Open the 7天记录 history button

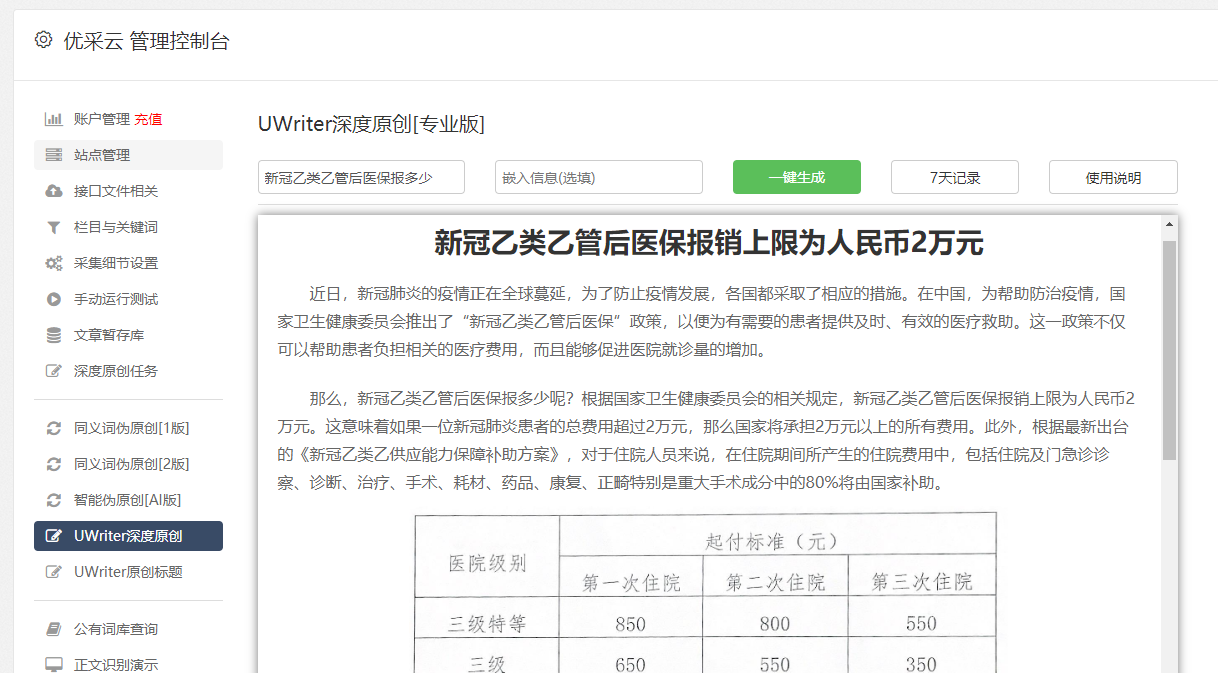[x=955, y=177]
